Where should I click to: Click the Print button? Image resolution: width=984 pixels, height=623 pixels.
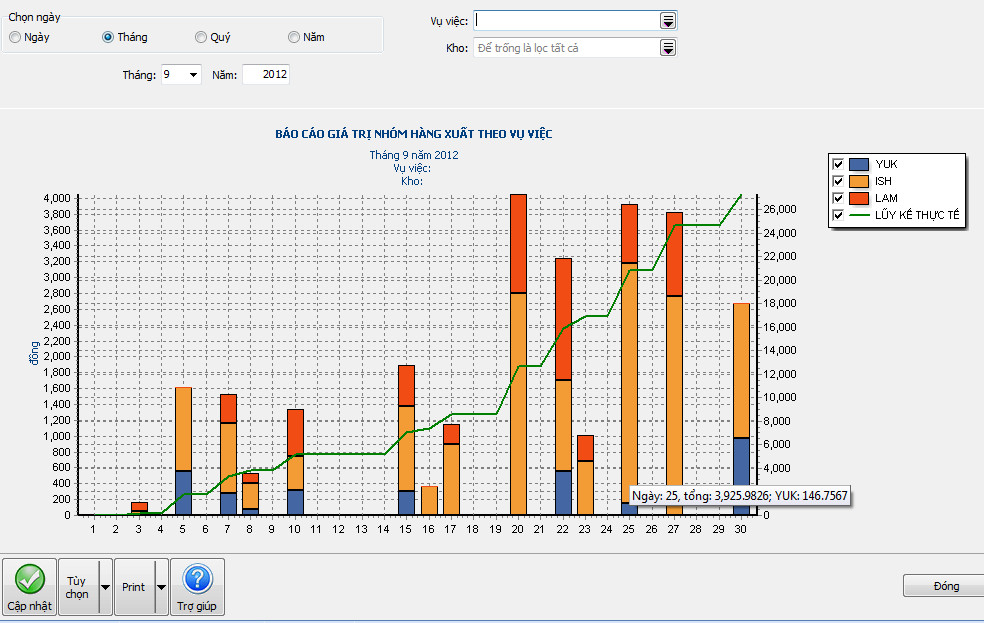pos(134,587)
